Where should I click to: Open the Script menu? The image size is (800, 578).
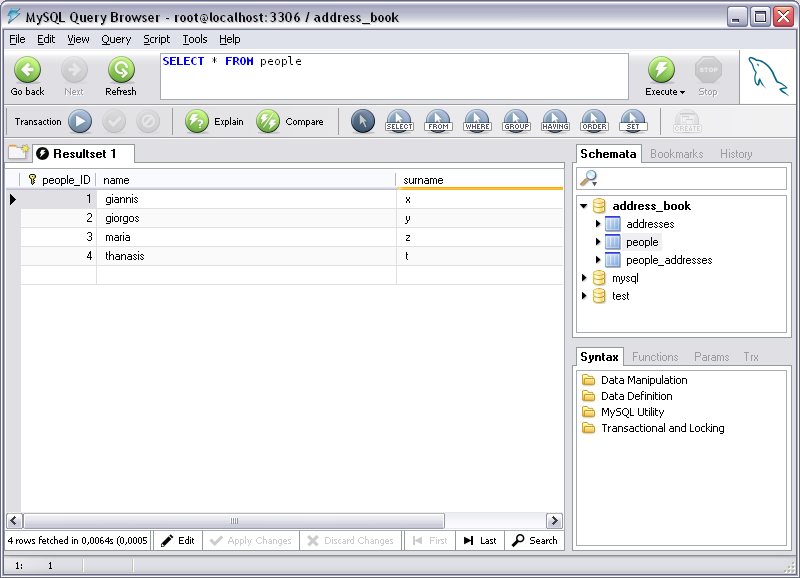(156, 39)
